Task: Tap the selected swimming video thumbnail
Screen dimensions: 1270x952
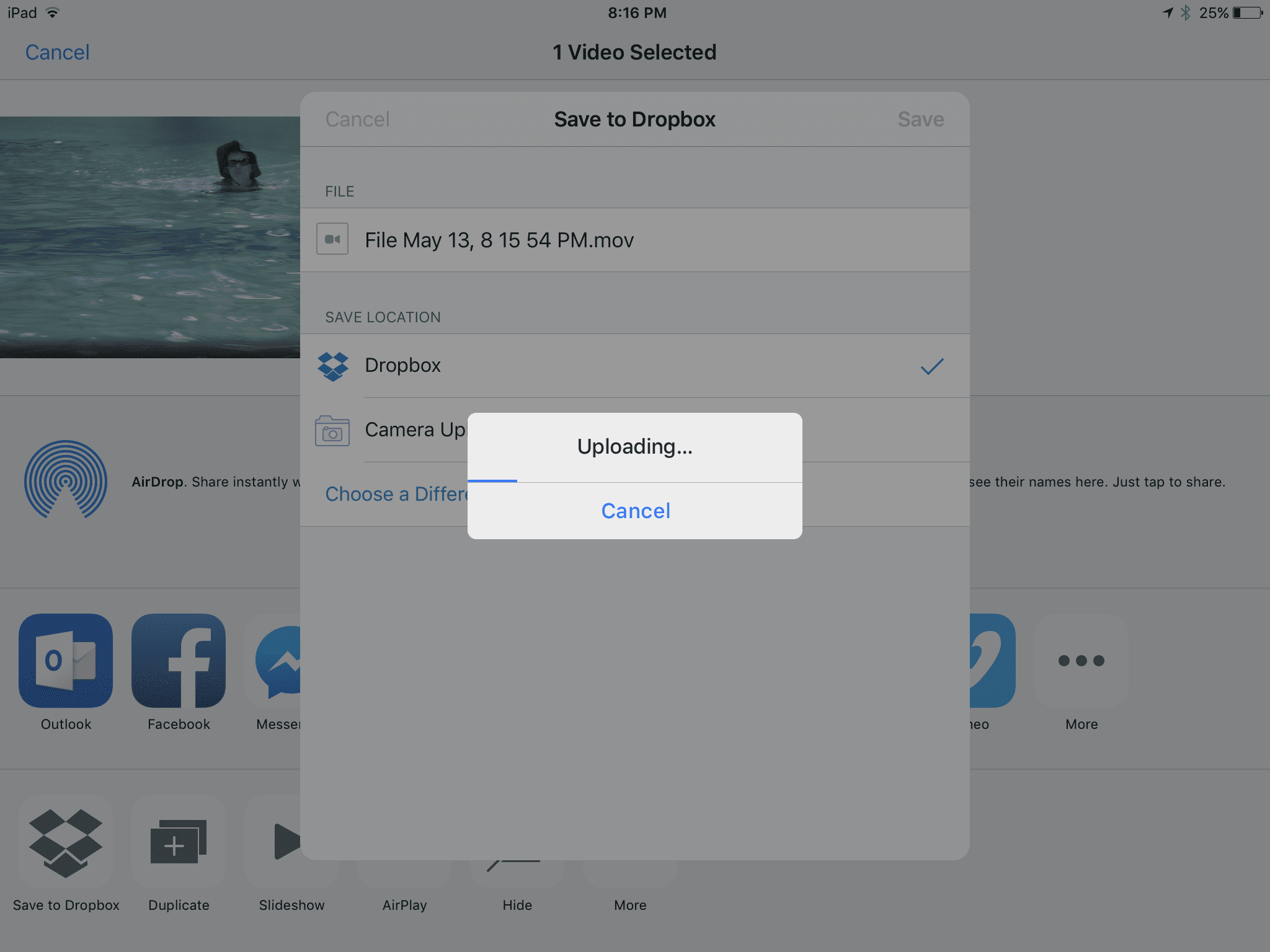Action: tap(150, 237)
